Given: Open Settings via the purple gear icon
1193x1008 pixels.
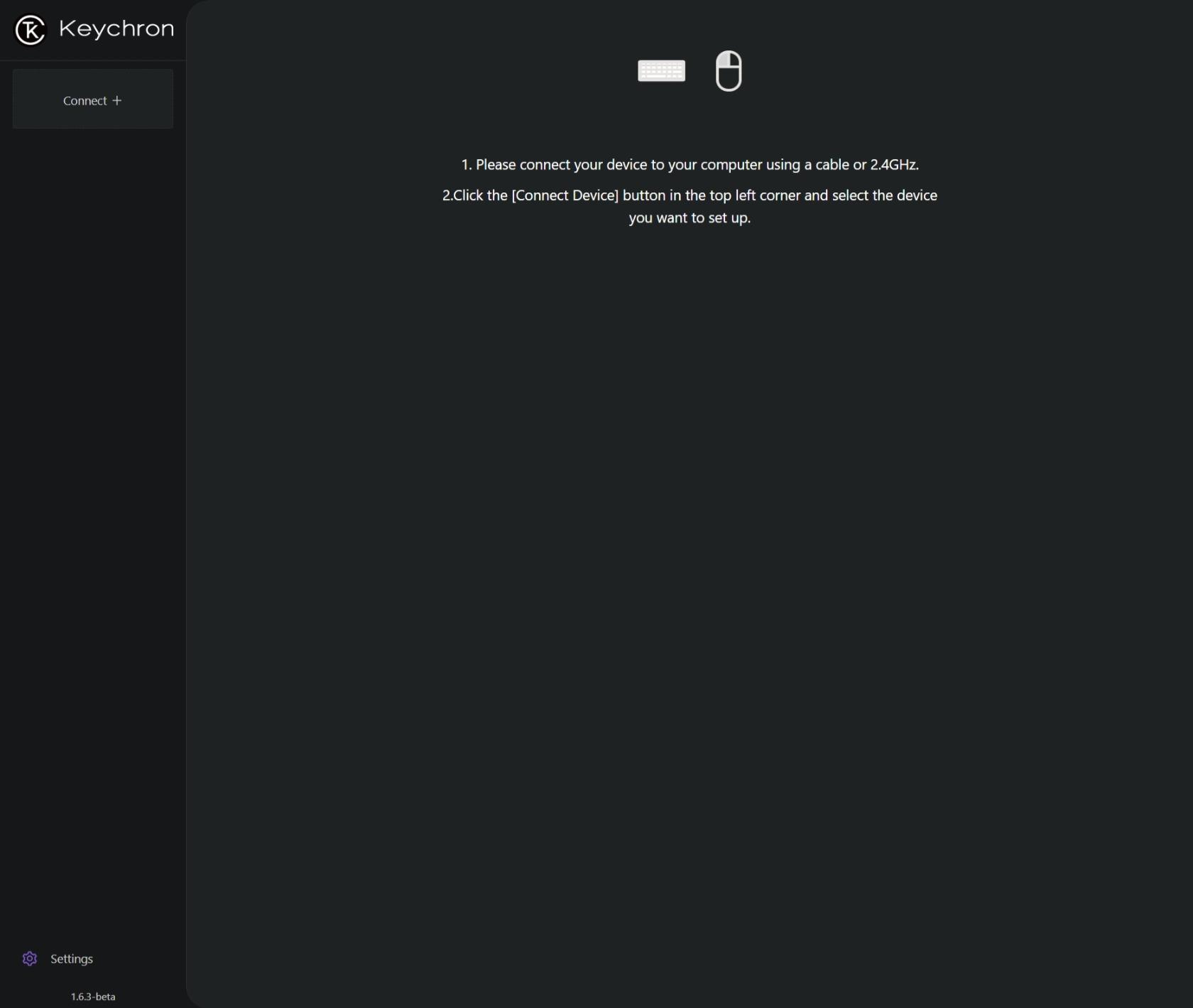Looking at the screenshot, I should point(30,959).
